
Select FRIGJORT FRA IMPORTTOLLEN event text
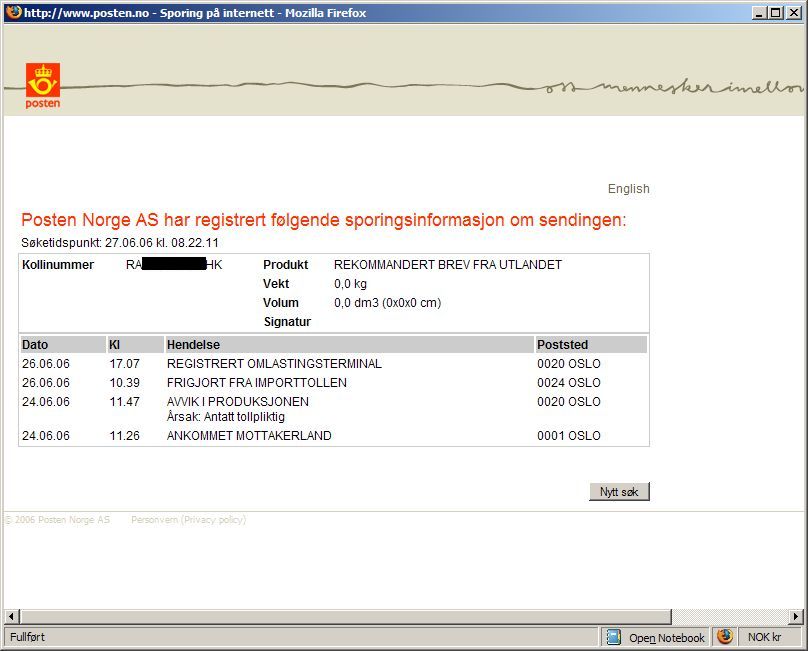click(257, 383)
